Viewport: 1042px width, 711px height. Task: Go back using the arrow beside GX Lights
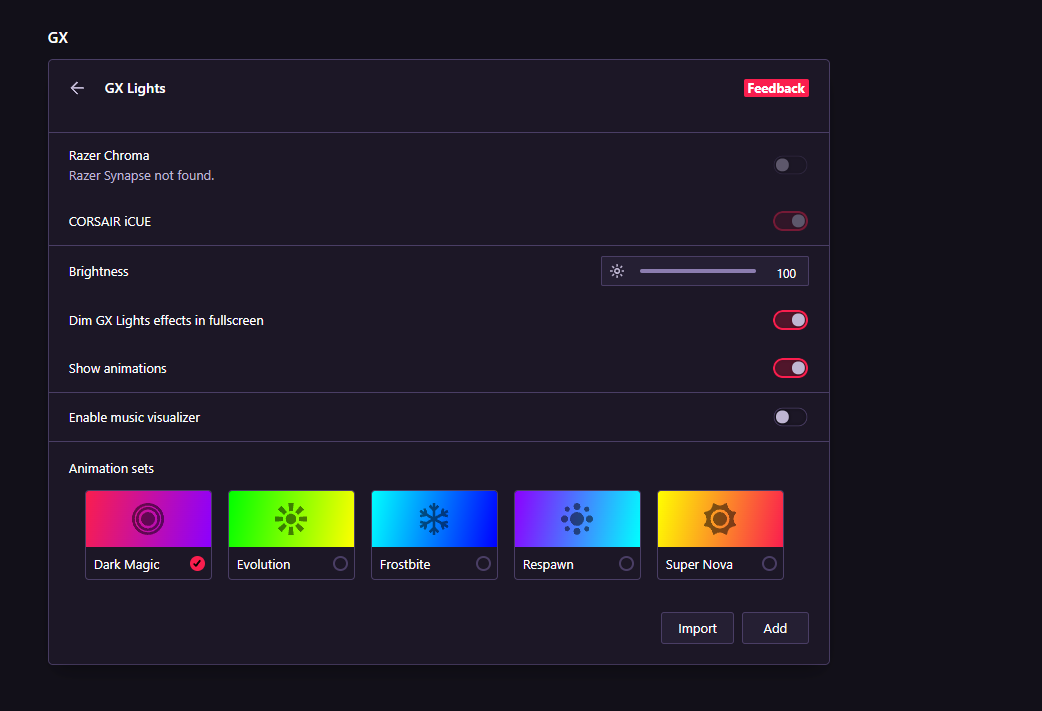[77, 88]
